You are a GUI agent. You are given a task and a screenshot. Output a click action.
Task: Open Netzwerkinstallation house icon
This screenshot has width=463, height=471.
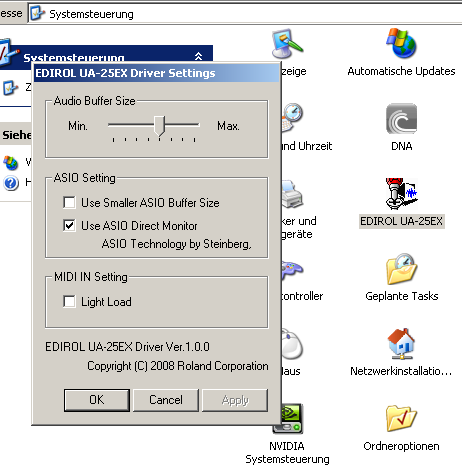pos(401,344)
